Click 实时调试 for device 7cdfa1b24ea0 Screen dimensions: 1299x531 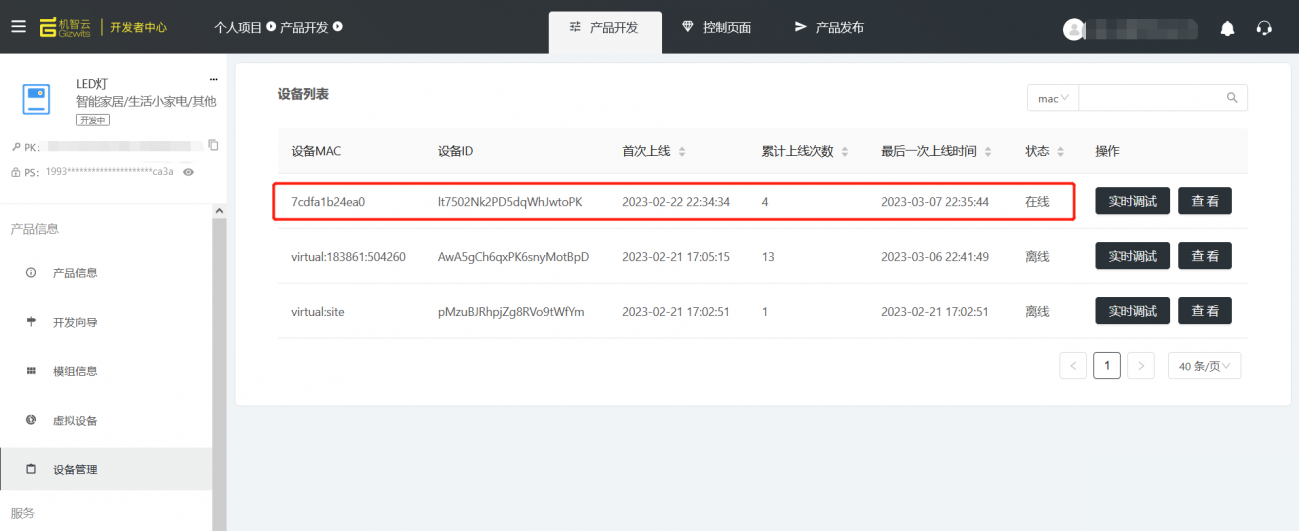[x=1132, y=201]
